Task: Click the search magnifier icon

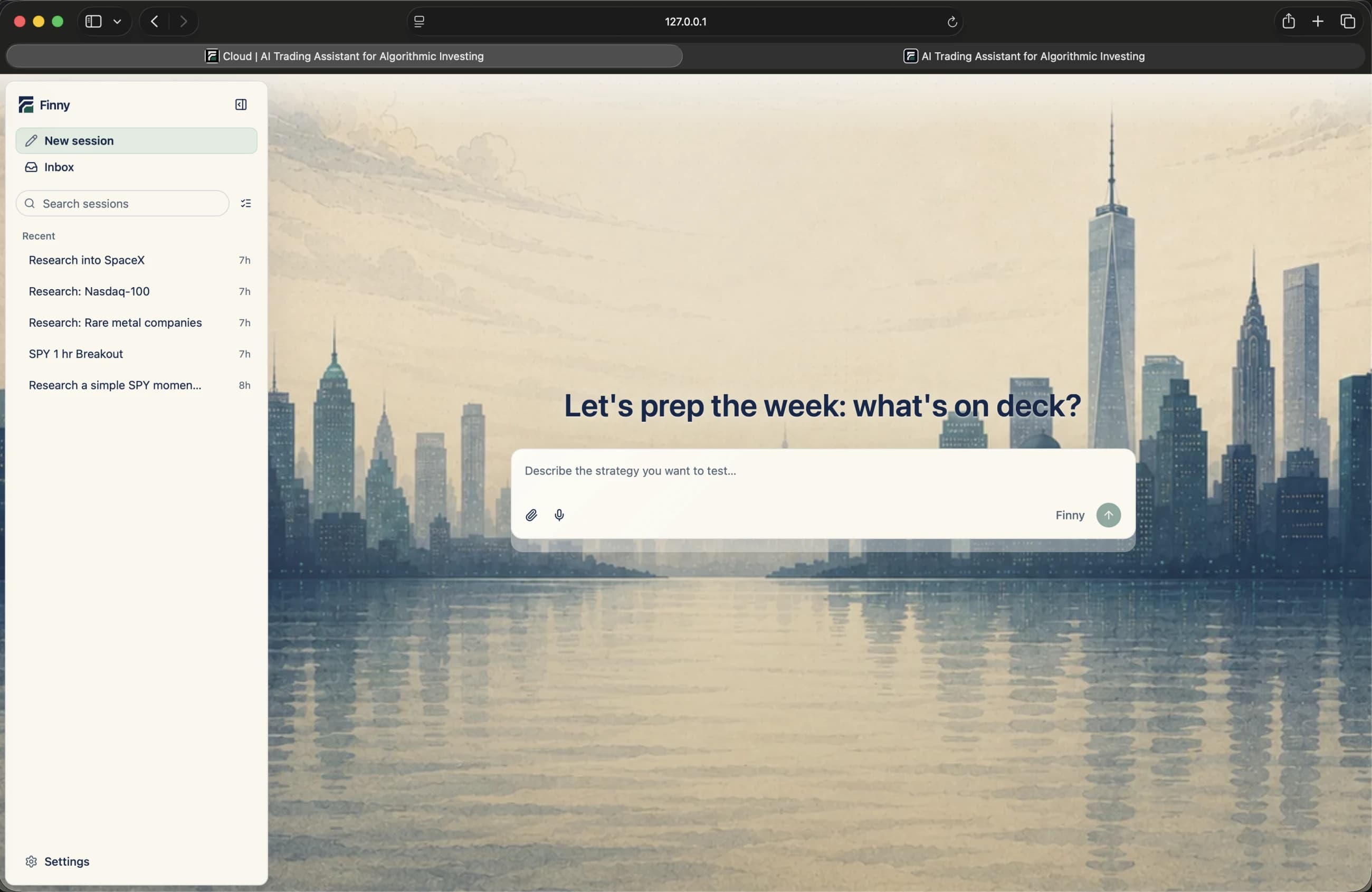Action: pyautogui.click(x=30, y=204)
